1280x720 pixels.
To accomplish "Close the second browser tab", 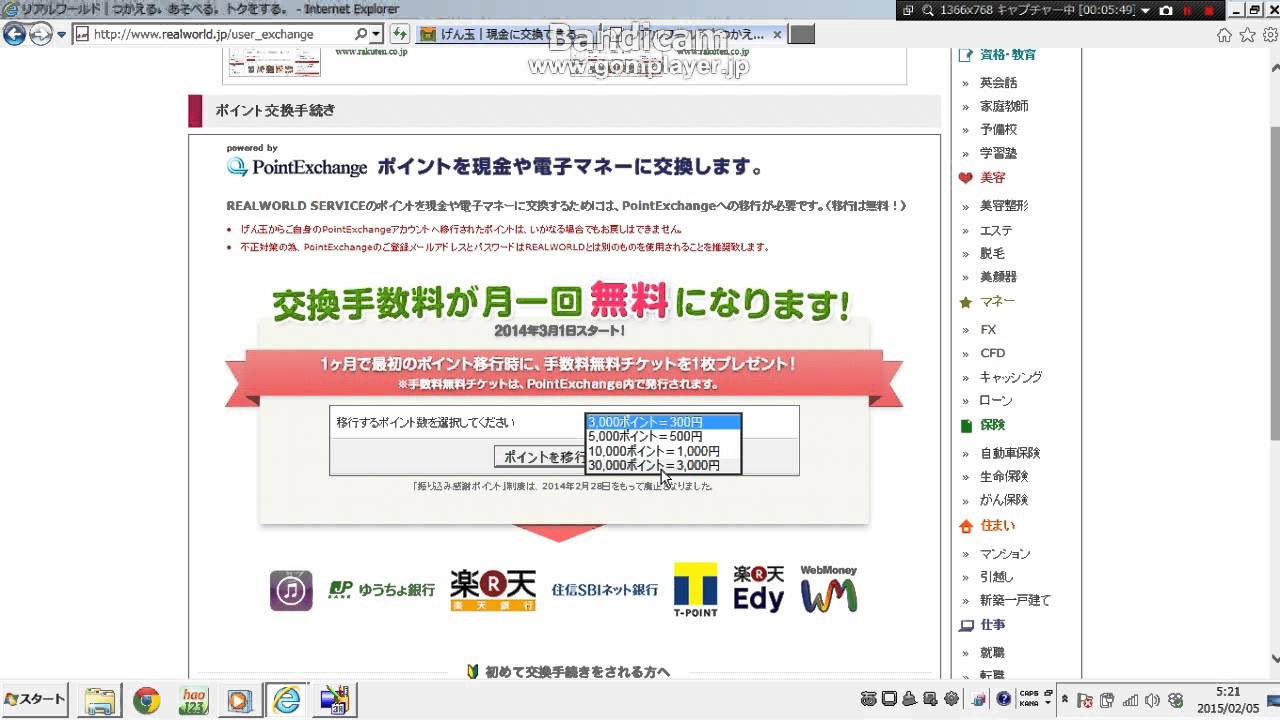I will point(777,34).
